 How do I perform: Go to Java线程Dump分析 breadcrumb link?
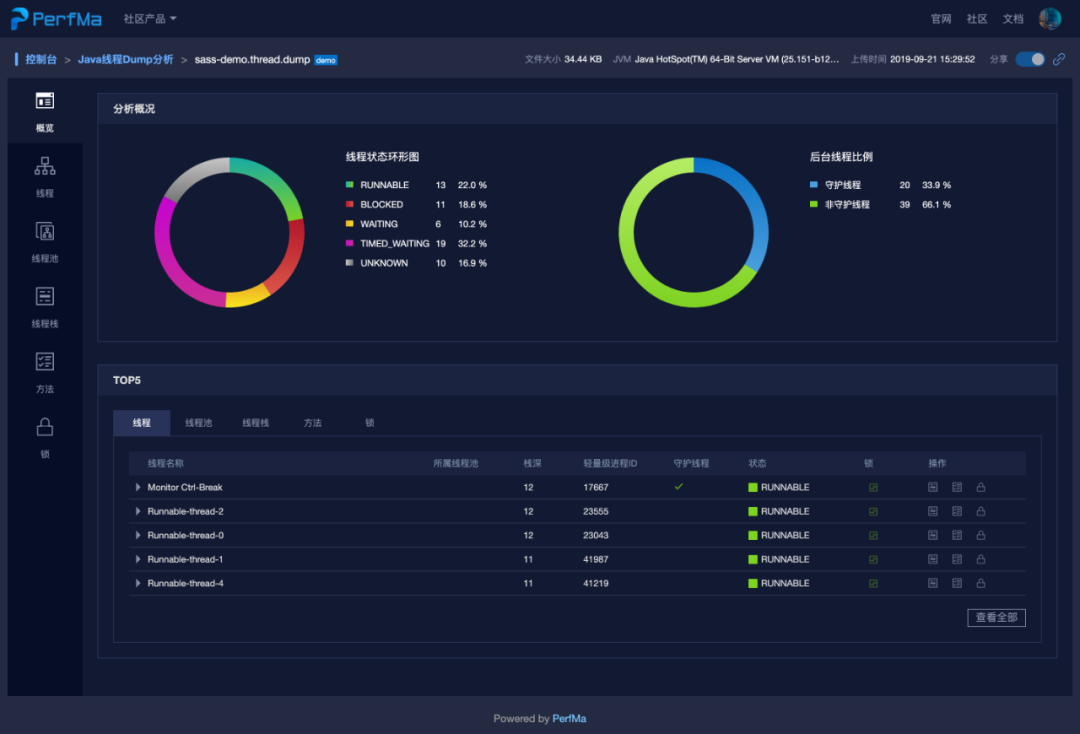[x=125, y=59]
